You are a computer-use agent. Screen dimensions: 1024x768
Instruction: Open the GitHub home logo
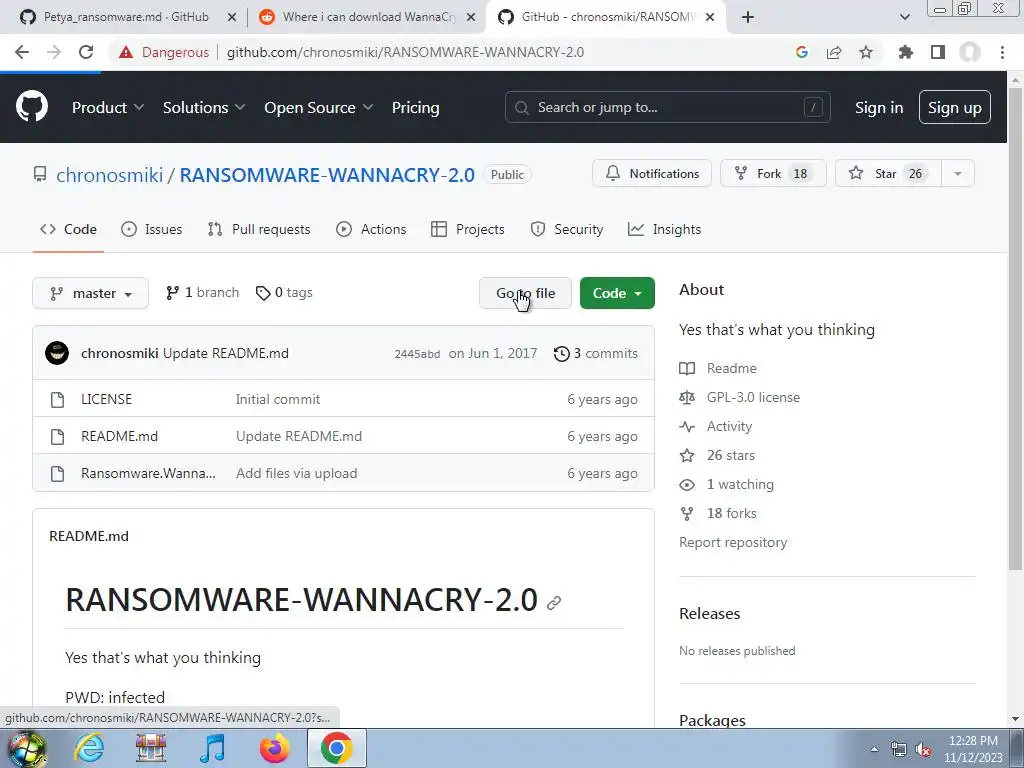[x=31, y=107]
